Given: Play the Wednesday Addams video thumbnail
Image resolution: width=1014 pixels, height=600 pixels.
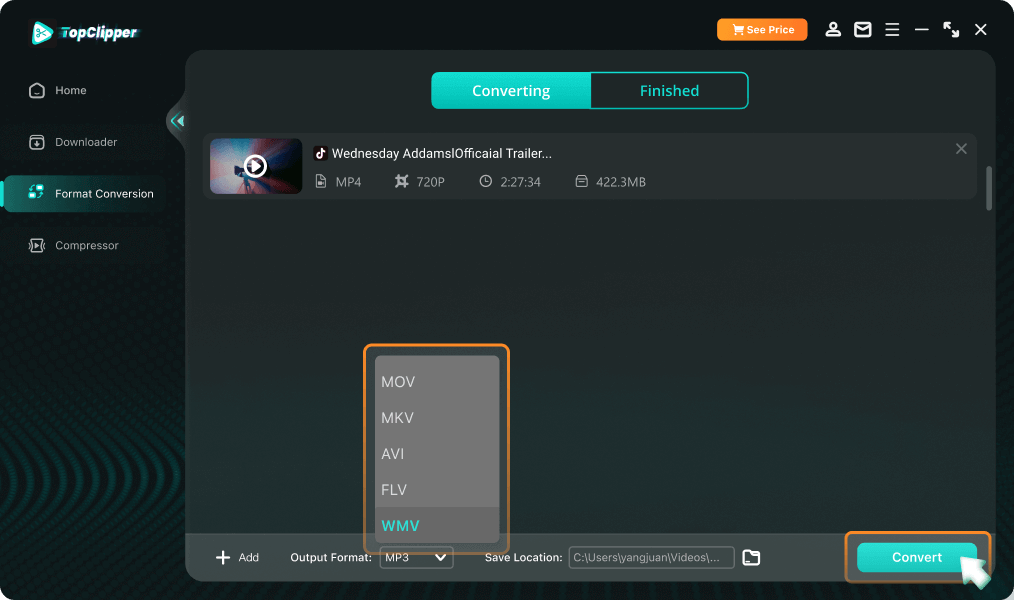Looking at the screenshot, I should (256, 166).
